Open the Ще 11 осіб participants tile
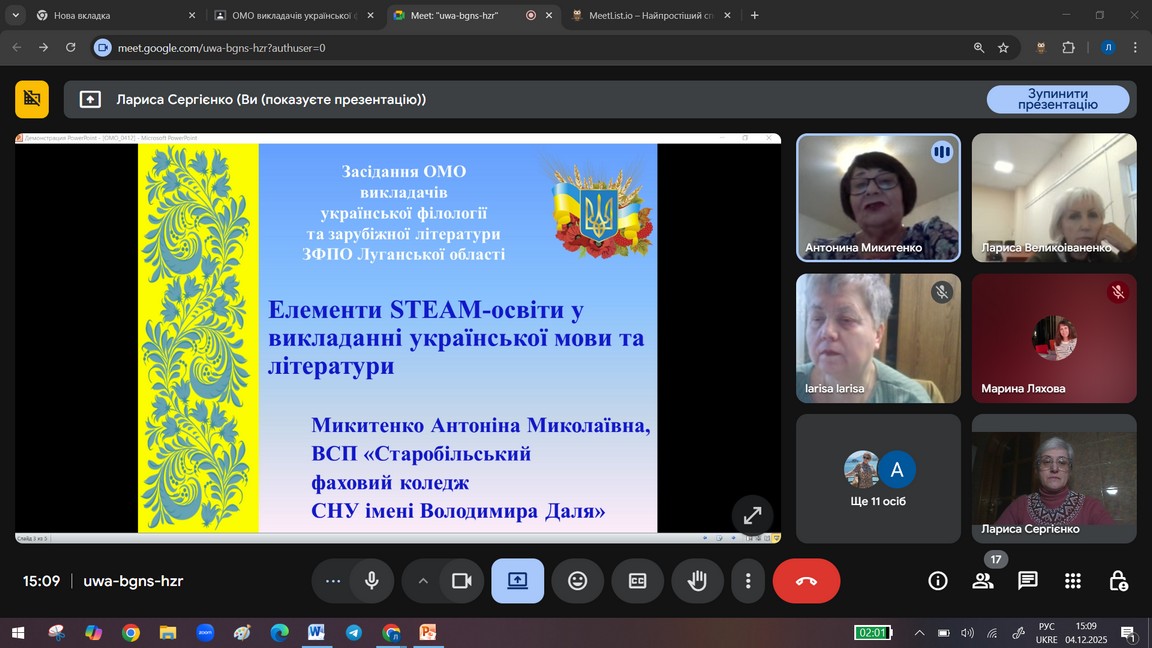1152x648 pixels. click(878, 478)
